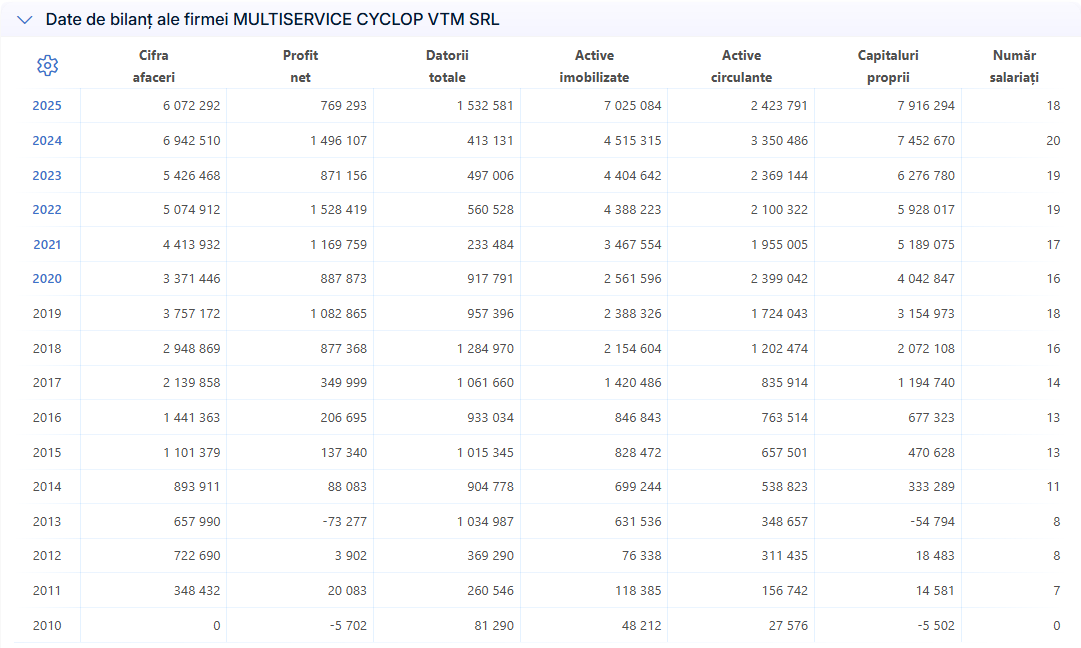Select the 2015 year row label
This screenshot has width=1081, height=648.
[x=47, y=452]
